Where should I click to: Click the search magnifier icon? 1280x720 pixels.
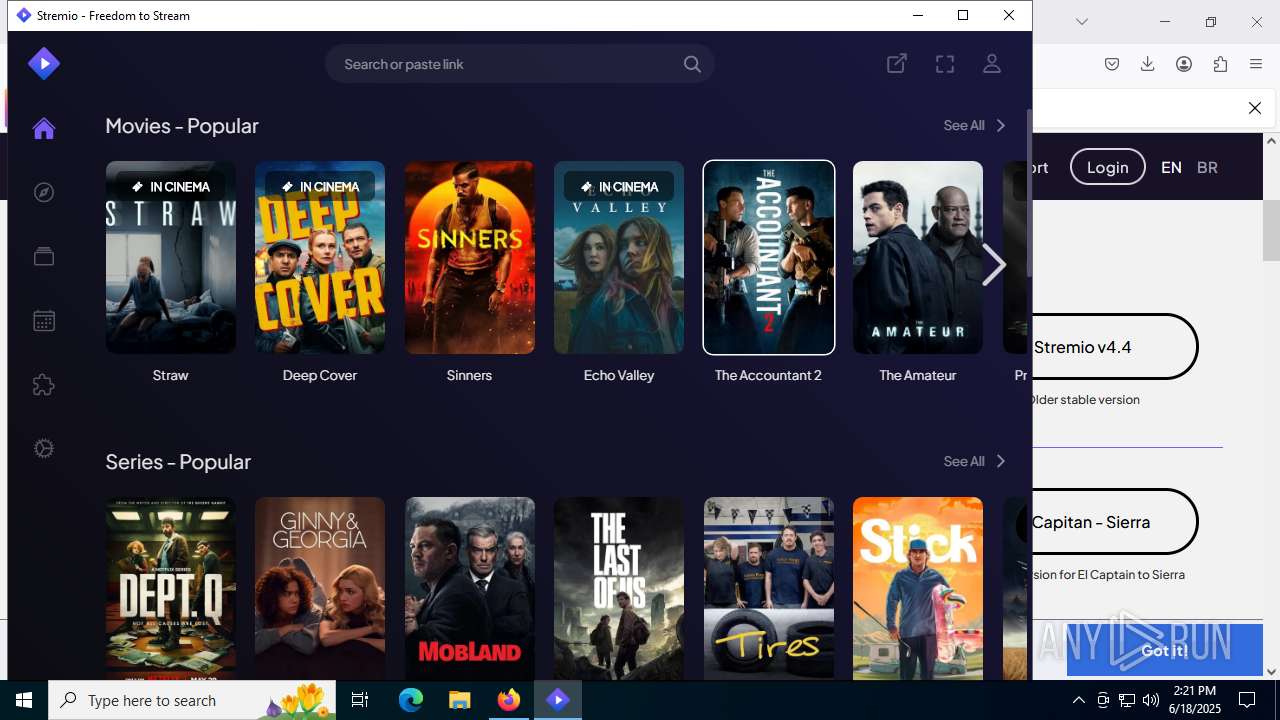pyautogui.click(x=692, y=64)
